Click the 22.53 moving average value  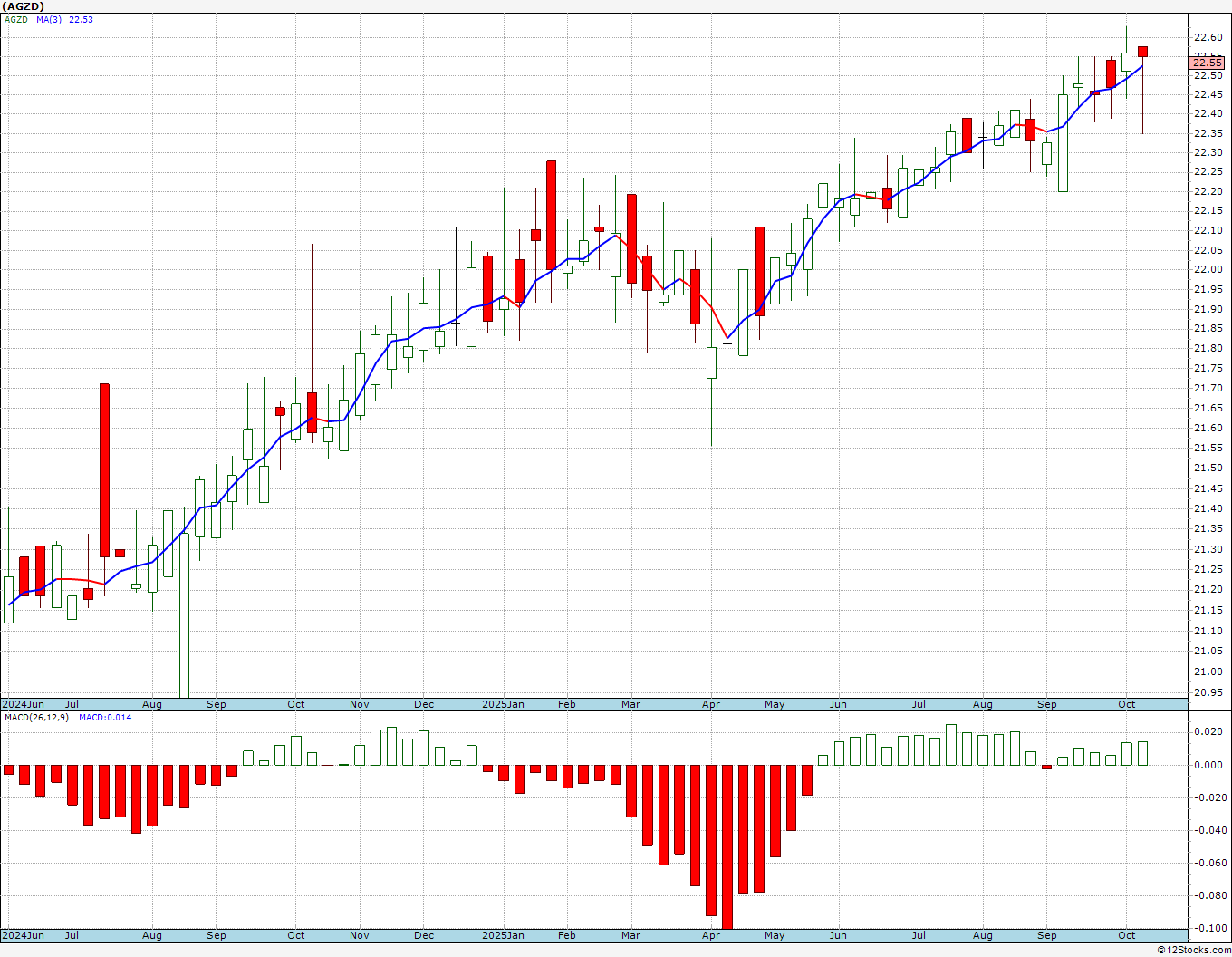pyautogui.click(x=81, y=19)
